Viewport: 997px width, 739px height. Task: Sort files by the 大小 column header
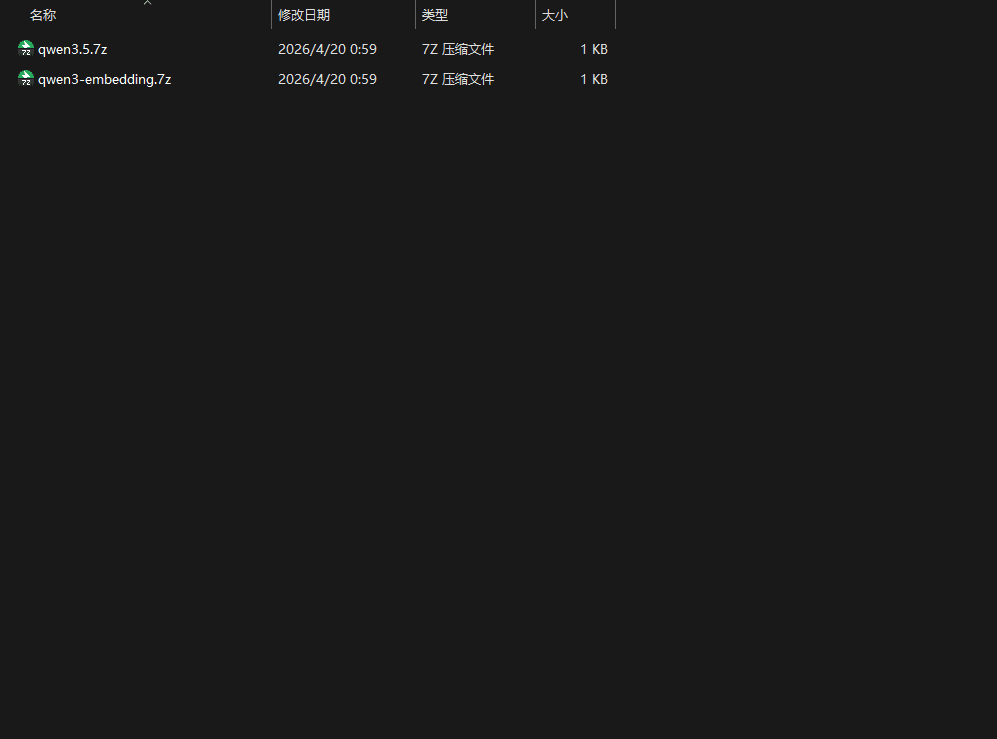coord(555,15)
